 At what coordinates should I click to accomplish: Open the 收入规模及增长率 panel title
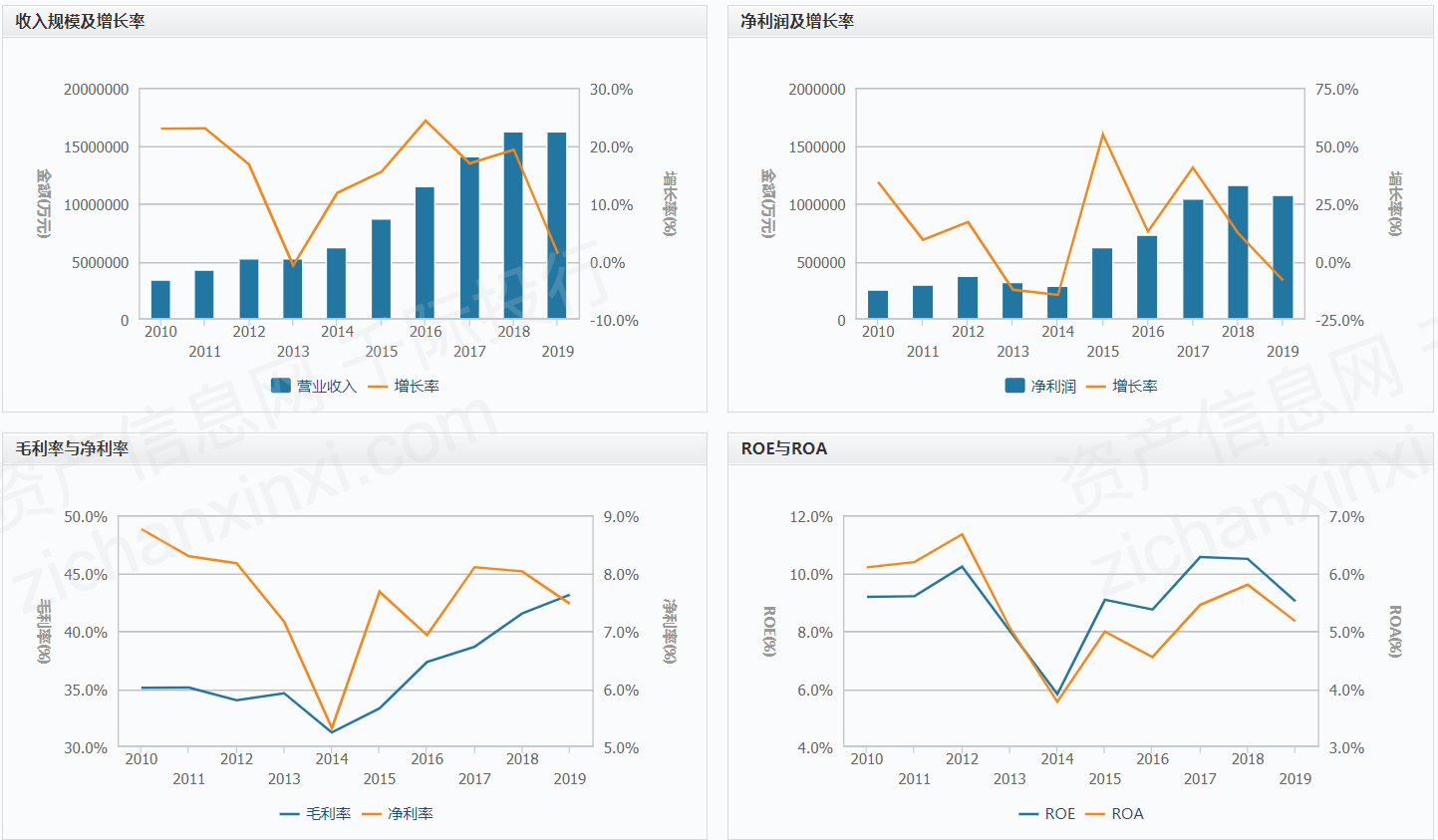click(81, 21)
